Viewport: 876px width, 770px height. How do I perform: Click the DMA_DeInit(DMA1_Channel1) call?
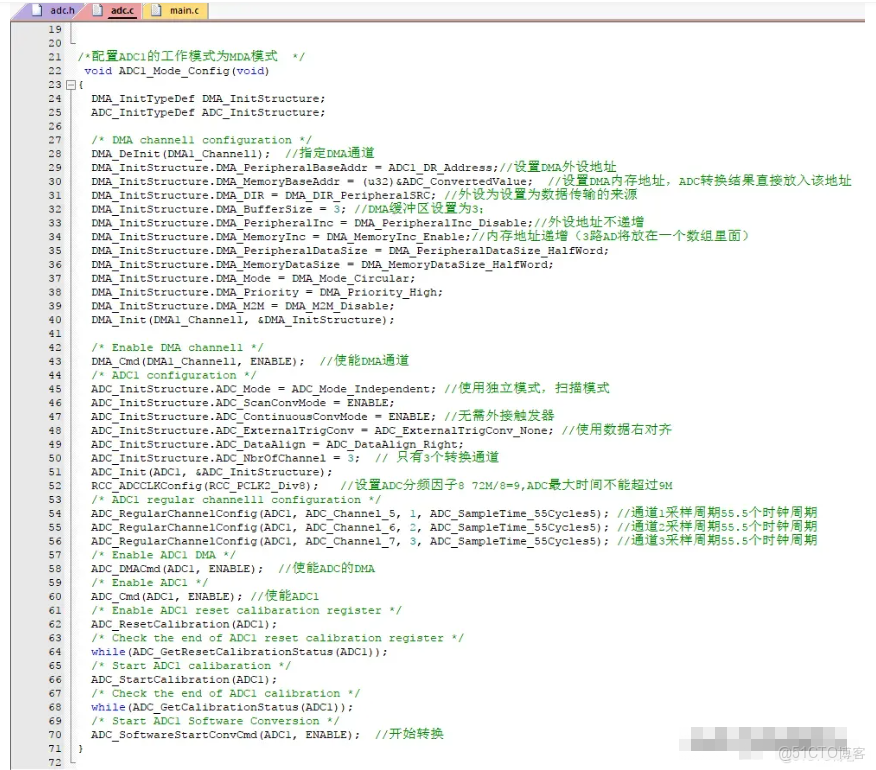tap(180, 154)
